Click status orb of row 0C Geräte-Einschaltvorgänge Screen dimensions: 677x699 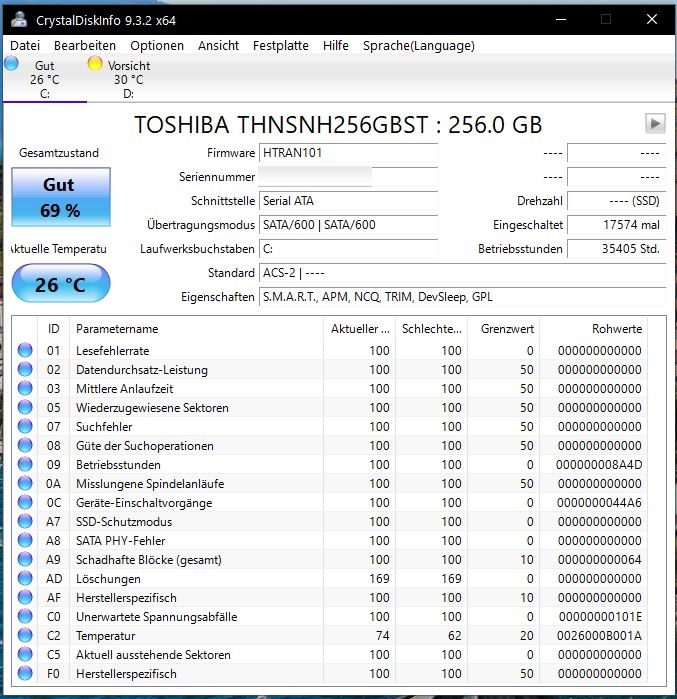(x=25, y=502)
